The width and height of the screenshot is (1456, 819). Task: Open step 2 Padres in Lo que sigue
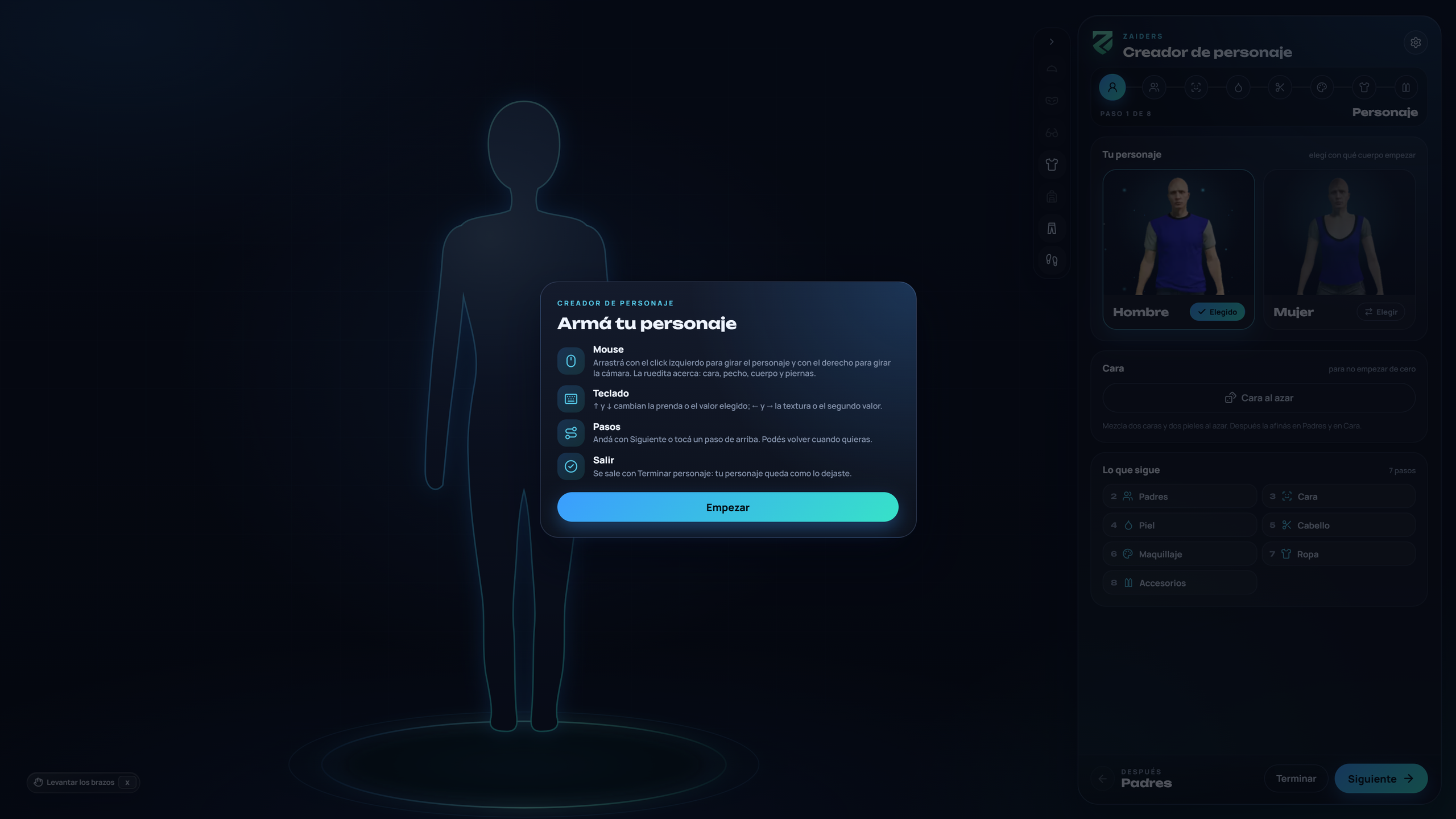[1180, 496]
